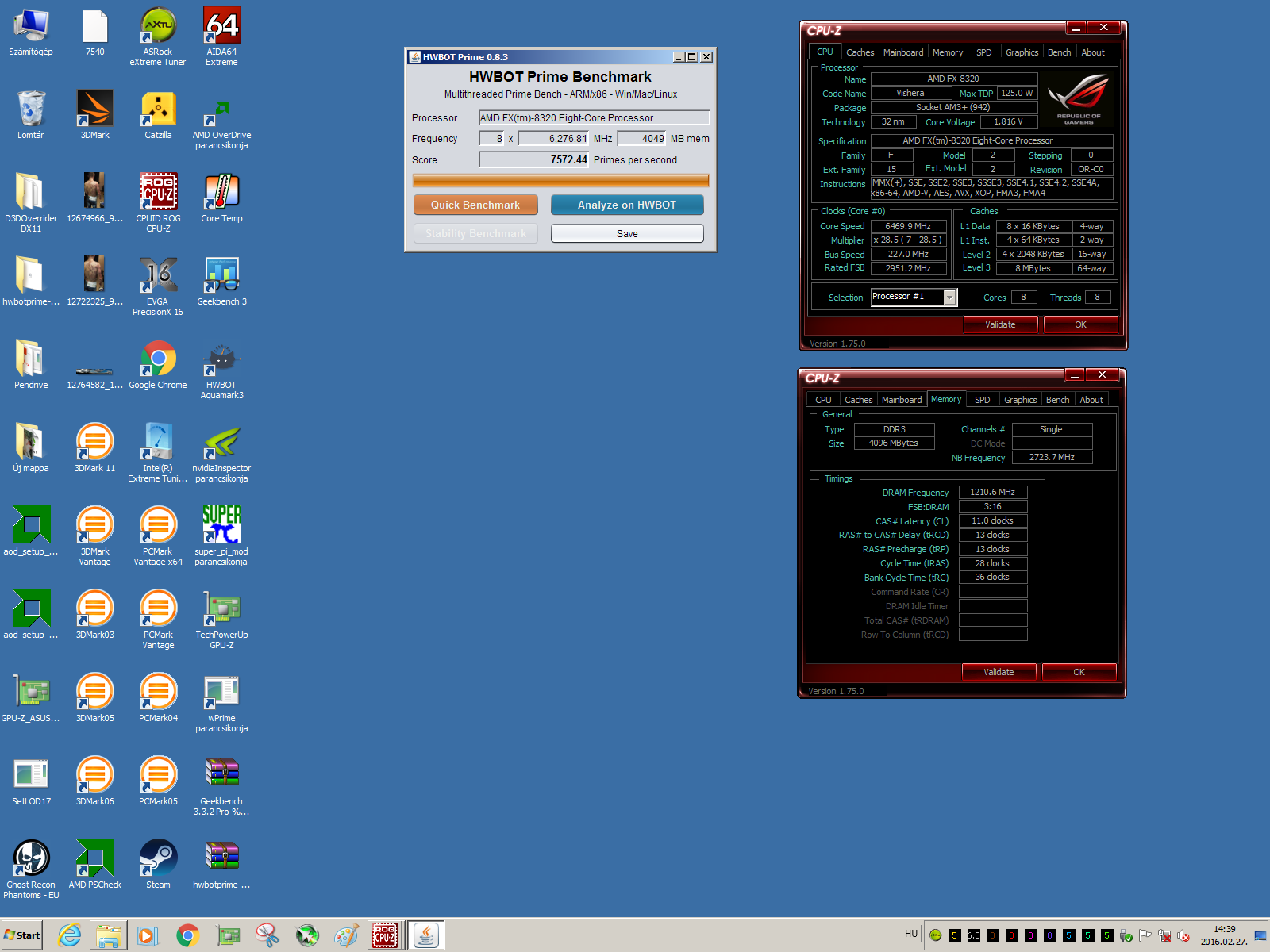Open About tab in upper CPU-Z window

1093,52
